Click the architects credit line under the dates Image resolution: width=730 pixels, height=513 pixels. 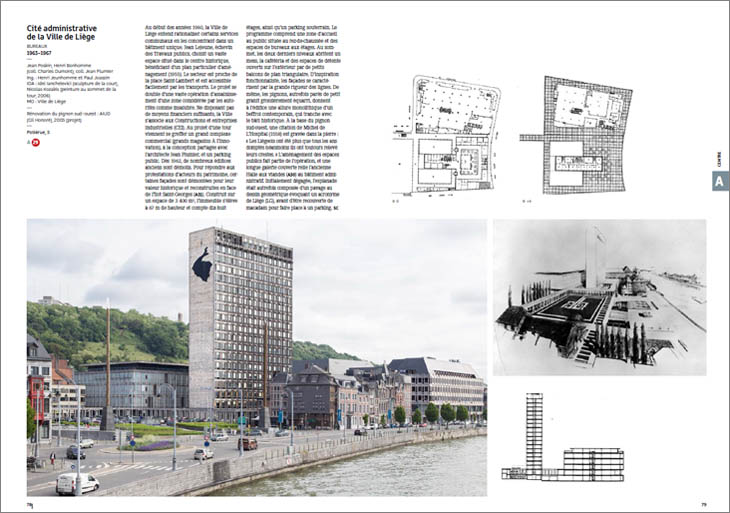[x=59, y=66]
